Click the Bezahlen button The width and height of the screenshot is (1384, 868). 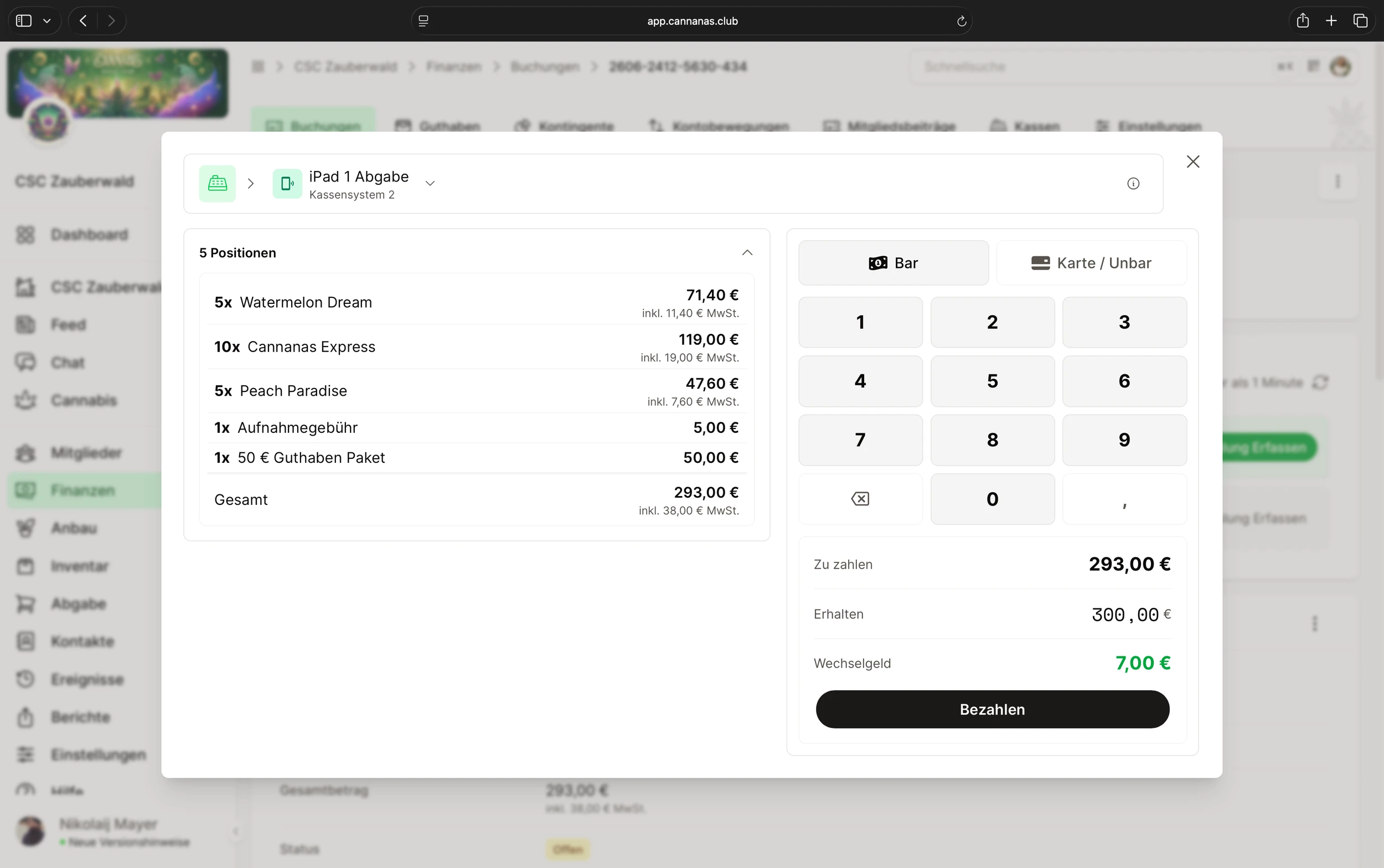tap(992, 710)
